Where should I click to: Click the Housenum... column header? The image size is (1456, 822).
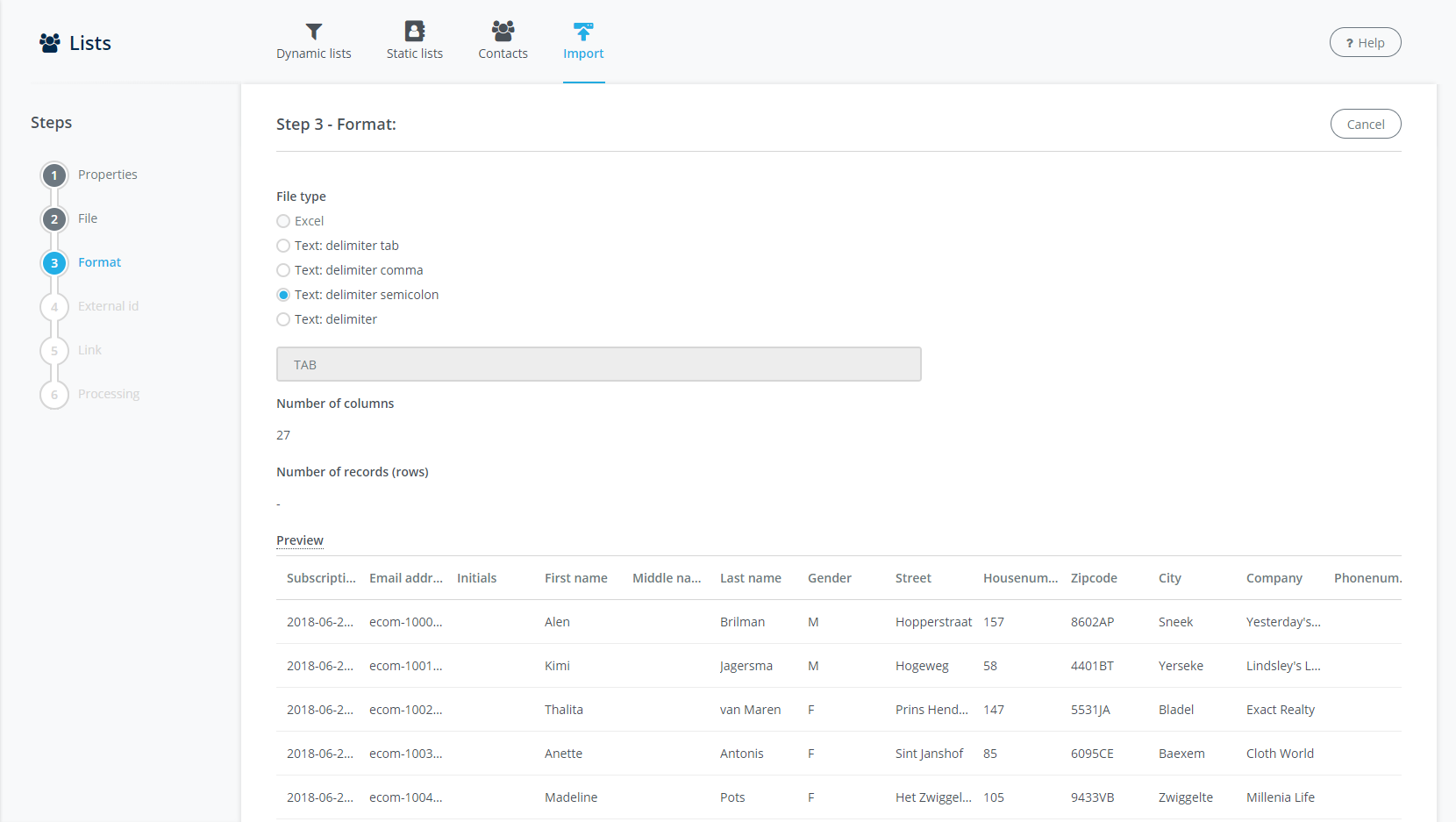click(1021, 578)
